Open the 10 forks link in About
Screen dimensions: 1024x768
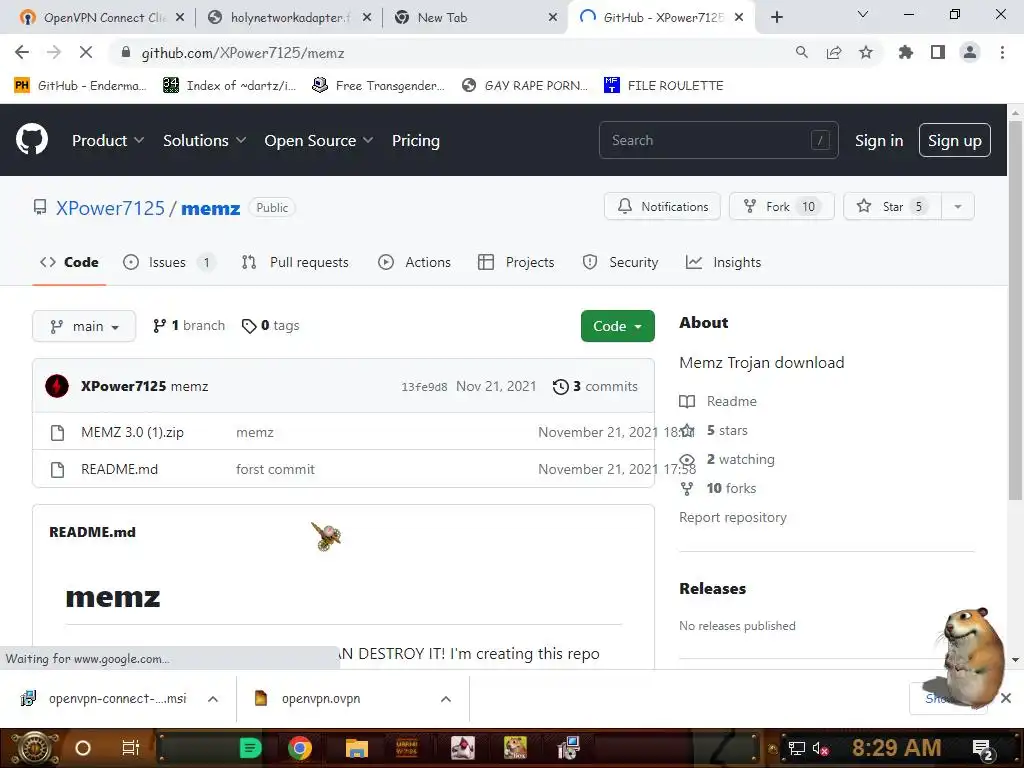731,488
